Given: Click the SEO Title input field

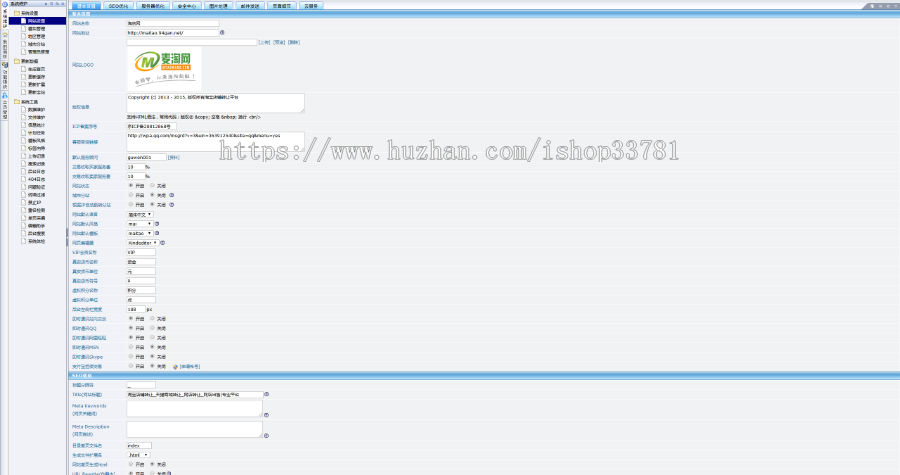Looking at the screenshot, I should [195, 395].
